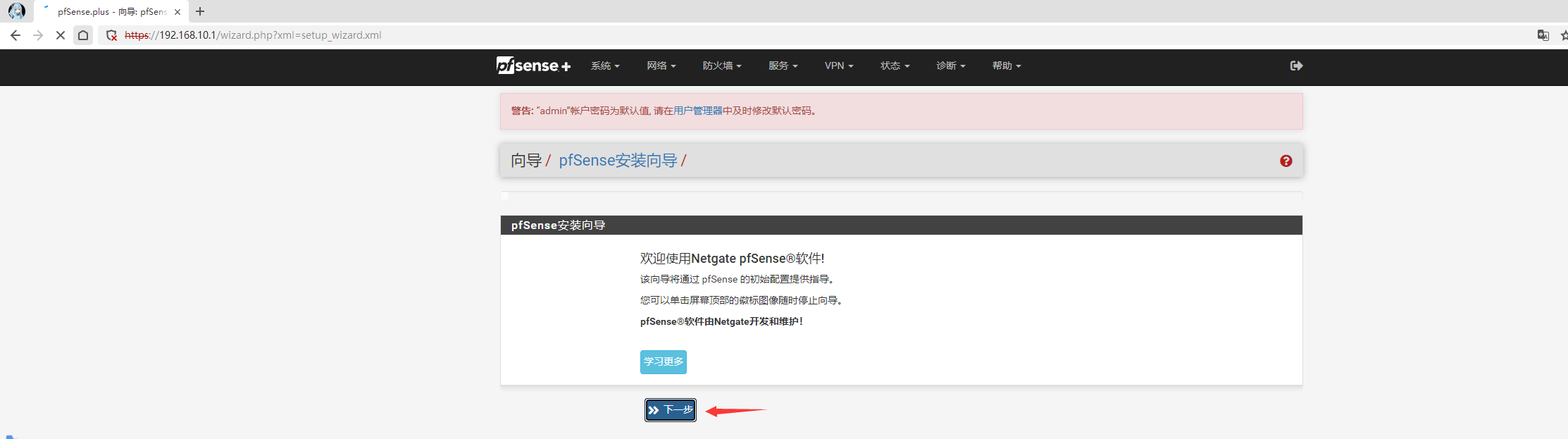The image size is (1568, 439).
Task: Open new browser tab with plus
Action: tap(200, 11)
